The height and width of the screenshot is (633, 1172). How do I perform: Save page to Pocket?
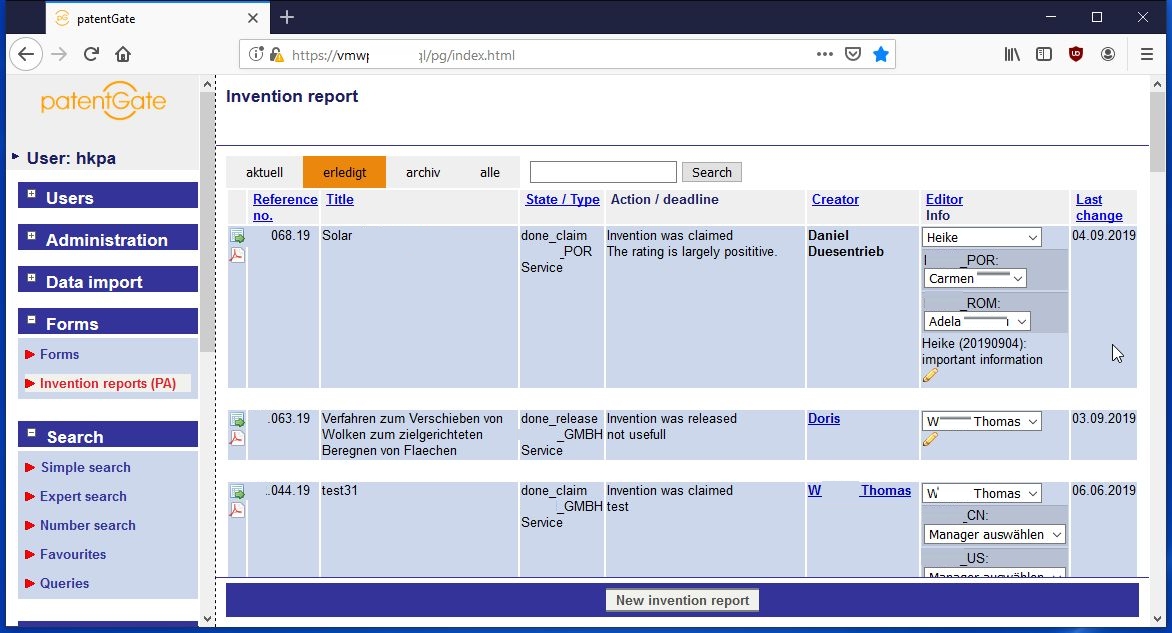(853, 55)
